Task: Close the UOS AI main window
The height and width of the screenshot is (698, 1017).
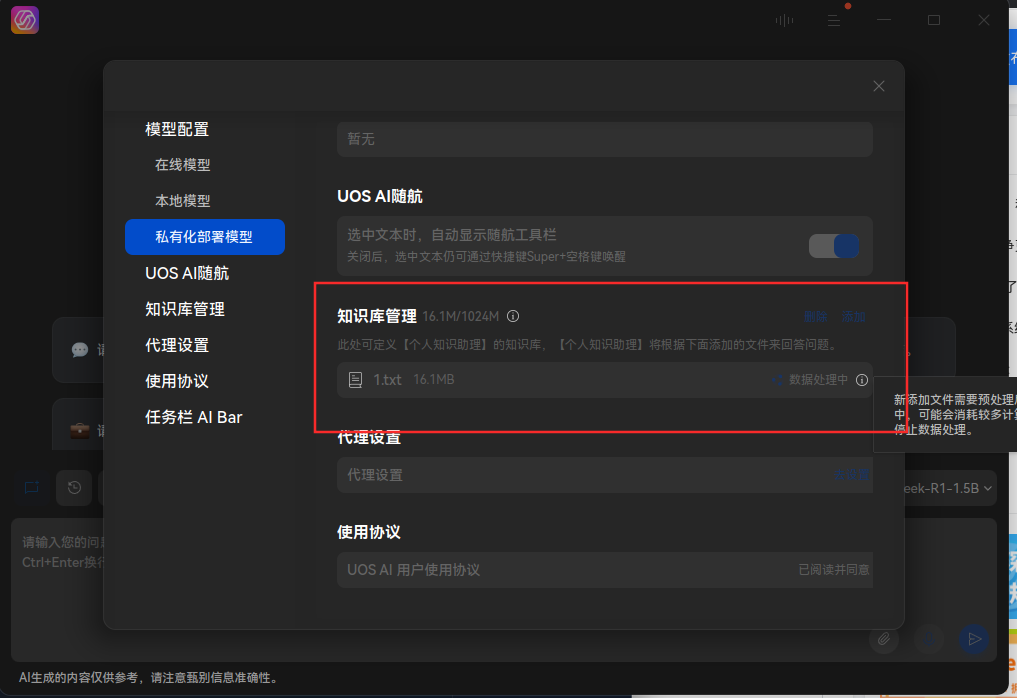Action: tap(984, 21)
